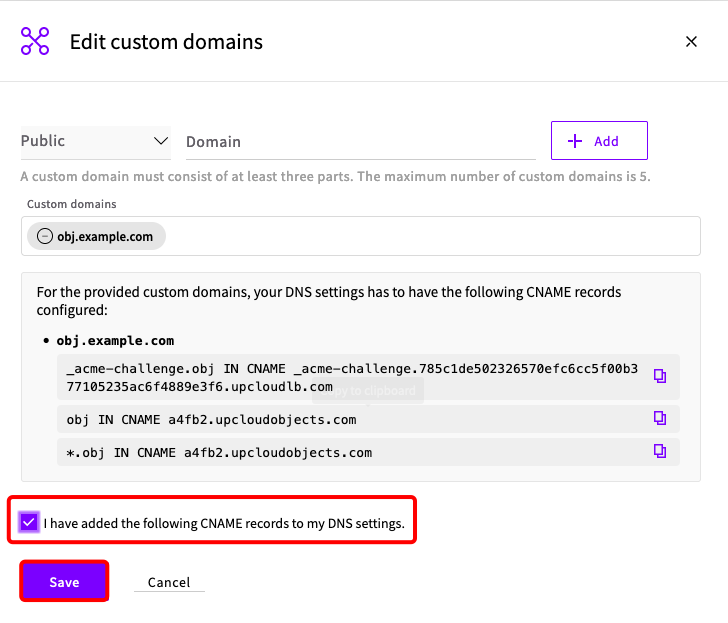Screen dimensions: 728x623
Task: Click the 'Edit custom domains' dialog title
Action: [x=166, y=42]
